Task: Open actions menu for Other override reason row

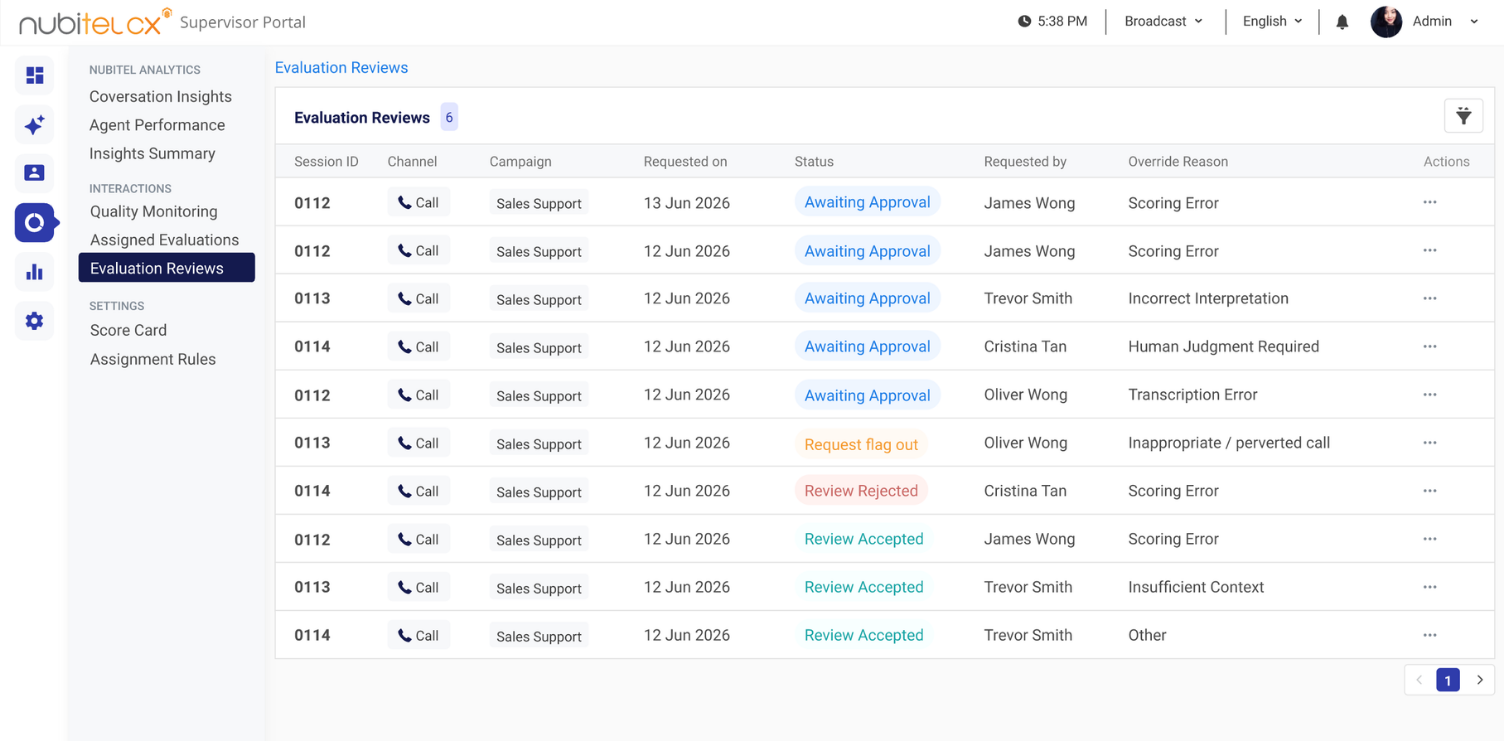Action: tap(1430, 635)
